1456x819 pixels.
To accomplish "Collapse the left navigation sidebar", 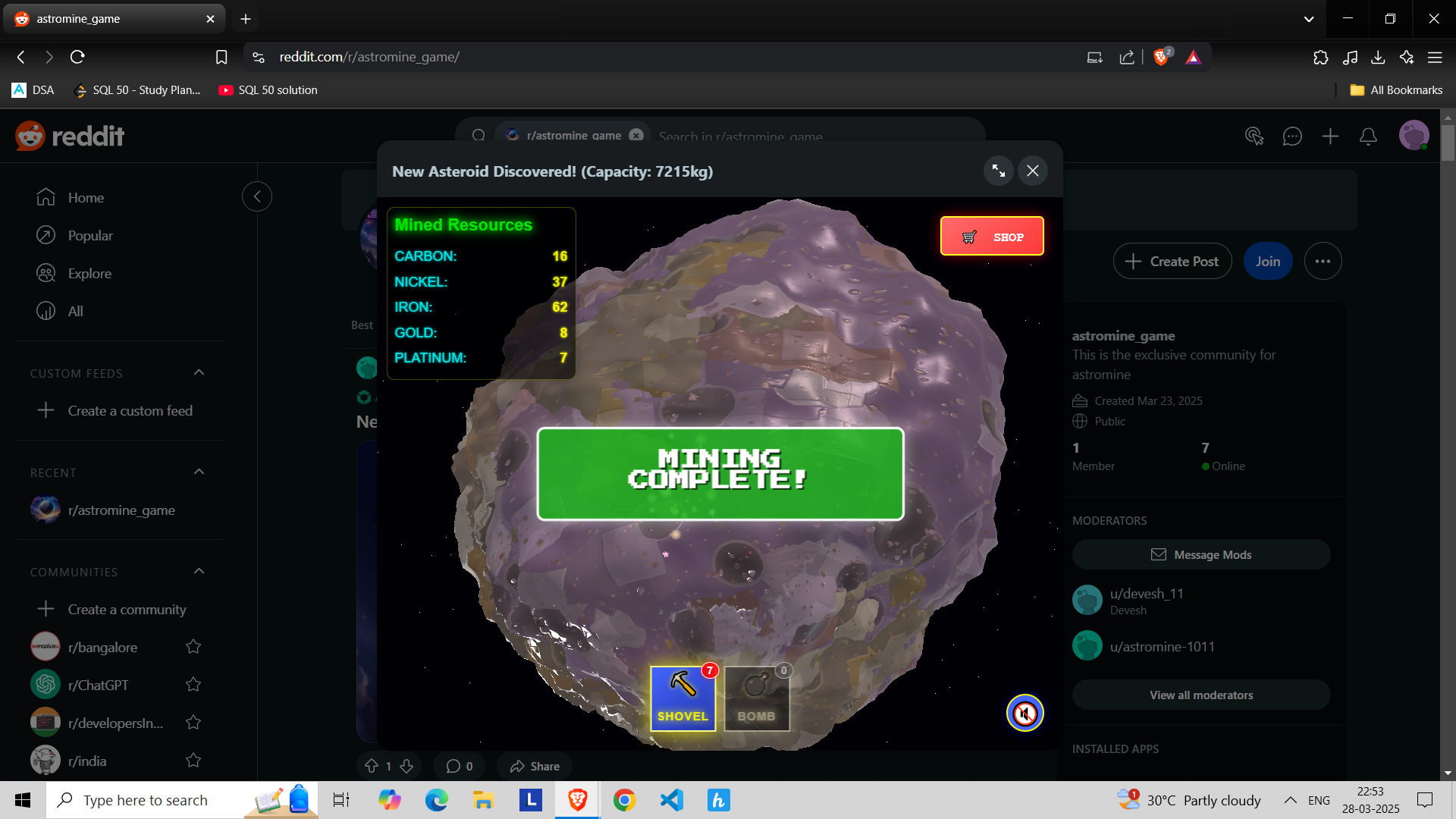I will tap(257, 196).
